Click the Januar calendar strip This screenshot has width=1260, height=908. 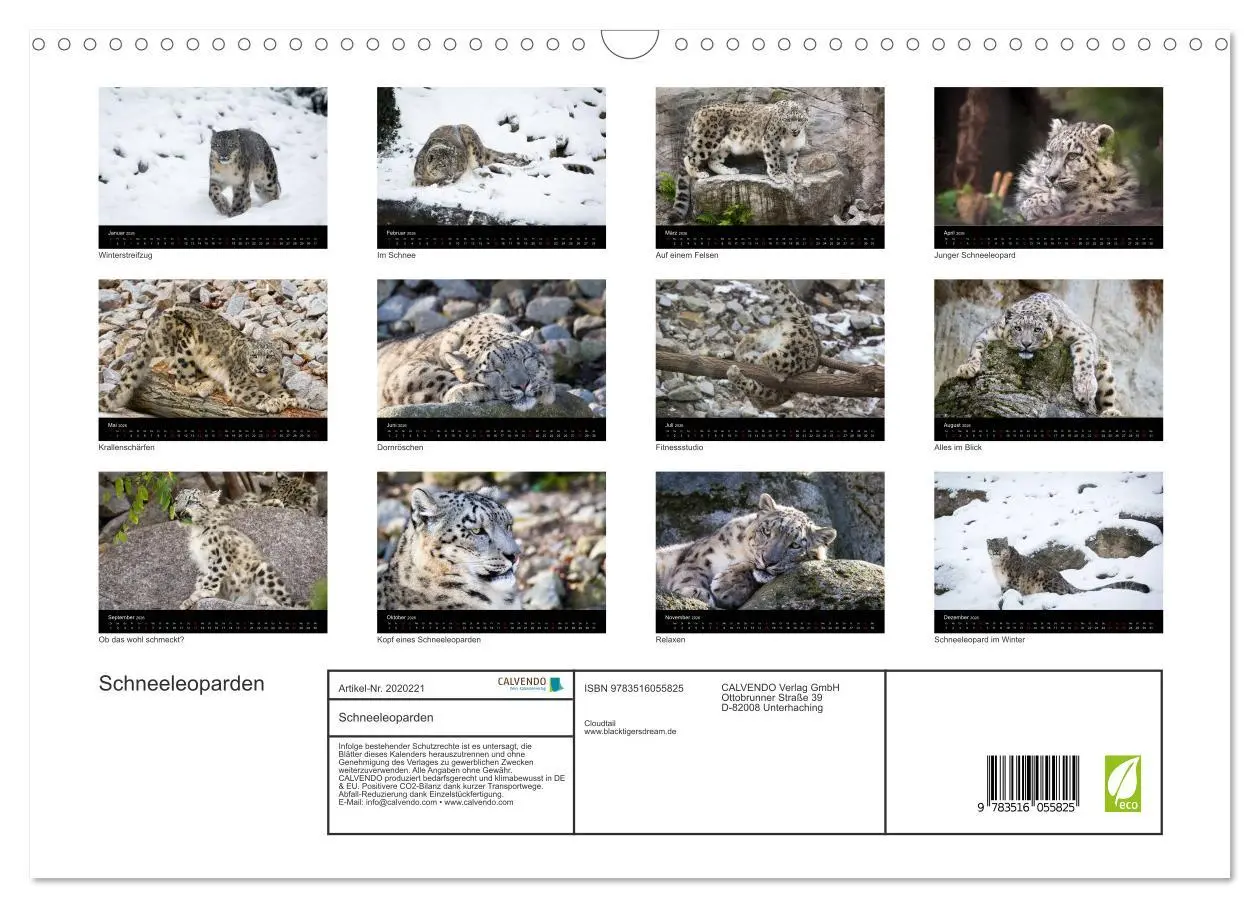click(213, 237)
